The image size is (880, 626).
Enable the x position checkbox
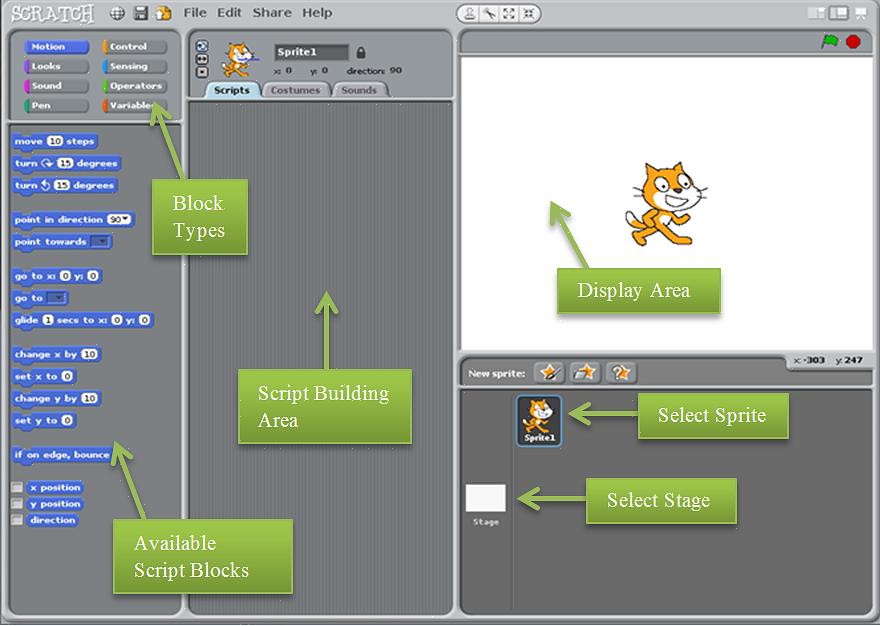[17, 488]
